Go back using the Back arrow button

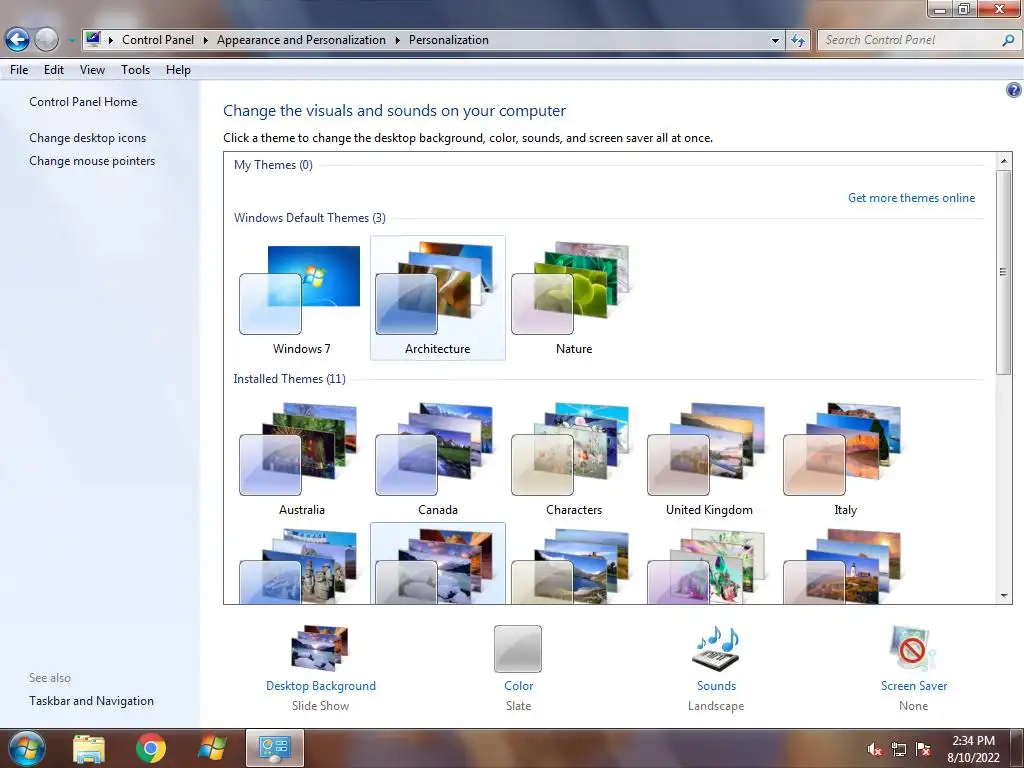tap(18, 40)
